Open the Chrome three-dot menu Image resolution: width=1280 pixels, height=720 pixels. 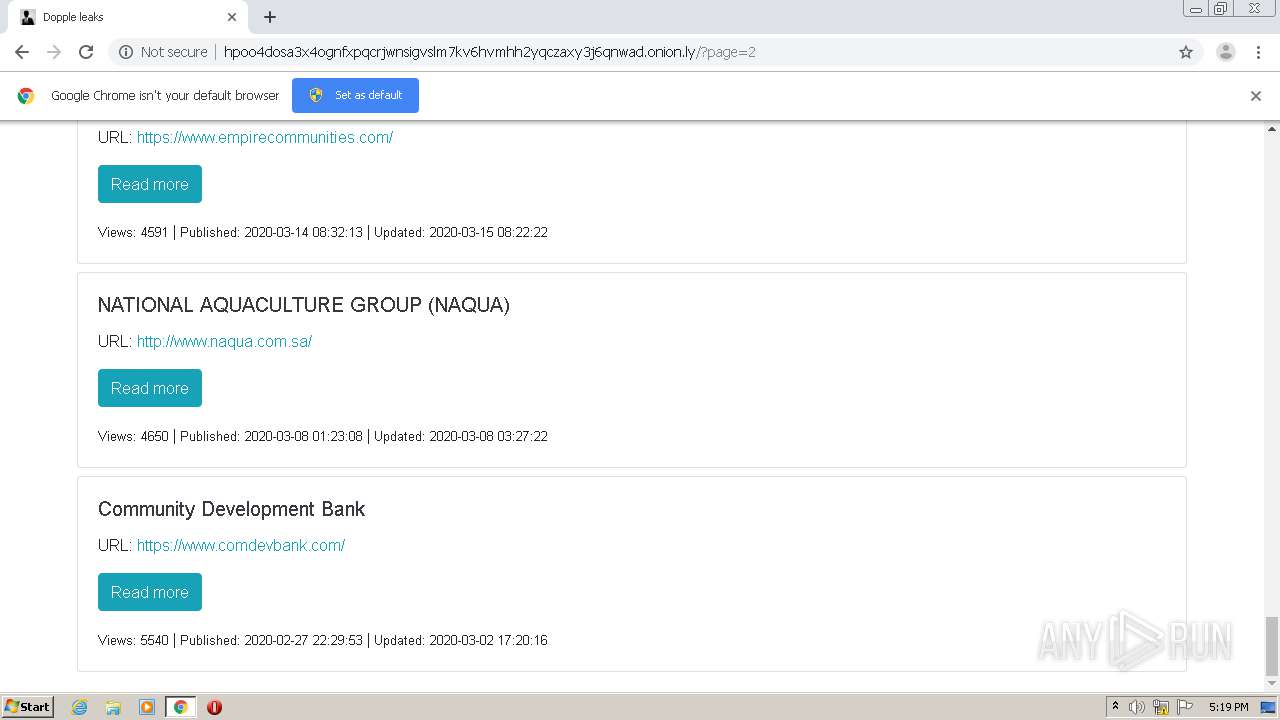(x=1258, y=52)
